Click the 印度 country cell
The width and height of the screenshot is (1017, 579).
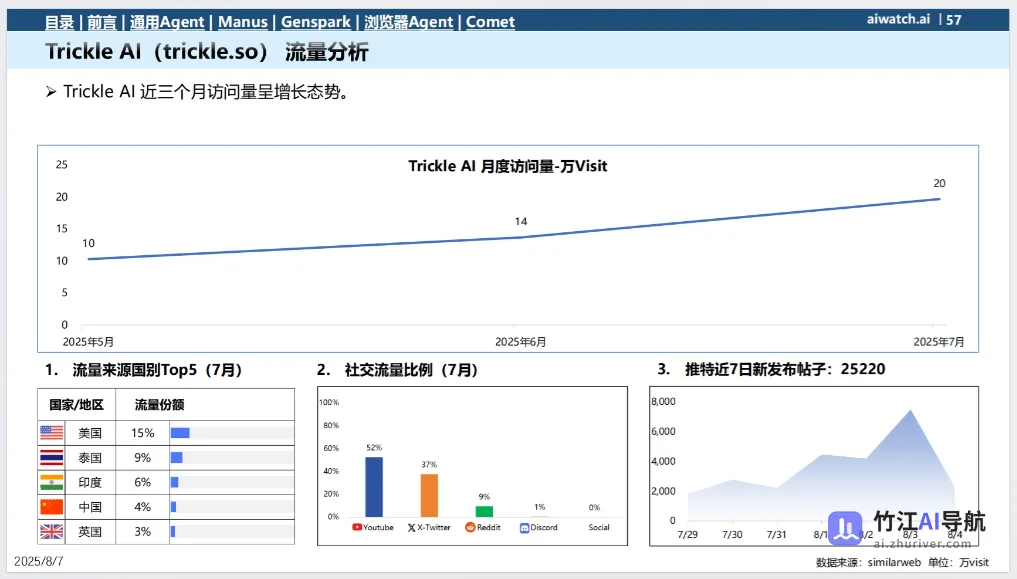pyautogui.click(x=90, y=482)
